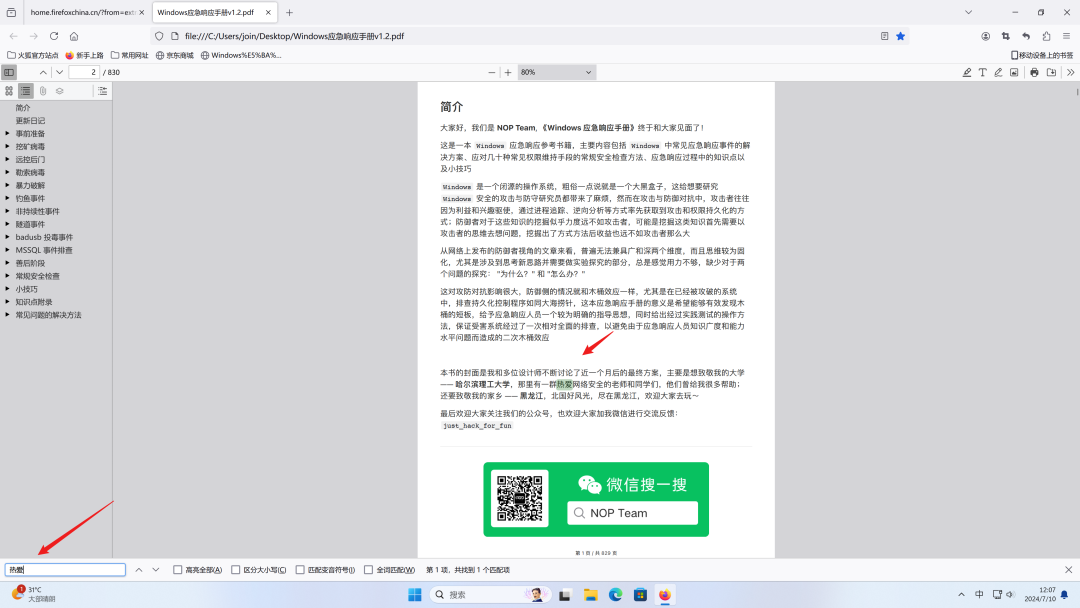Select the freehand Draw tool

[x=999, y=72]
